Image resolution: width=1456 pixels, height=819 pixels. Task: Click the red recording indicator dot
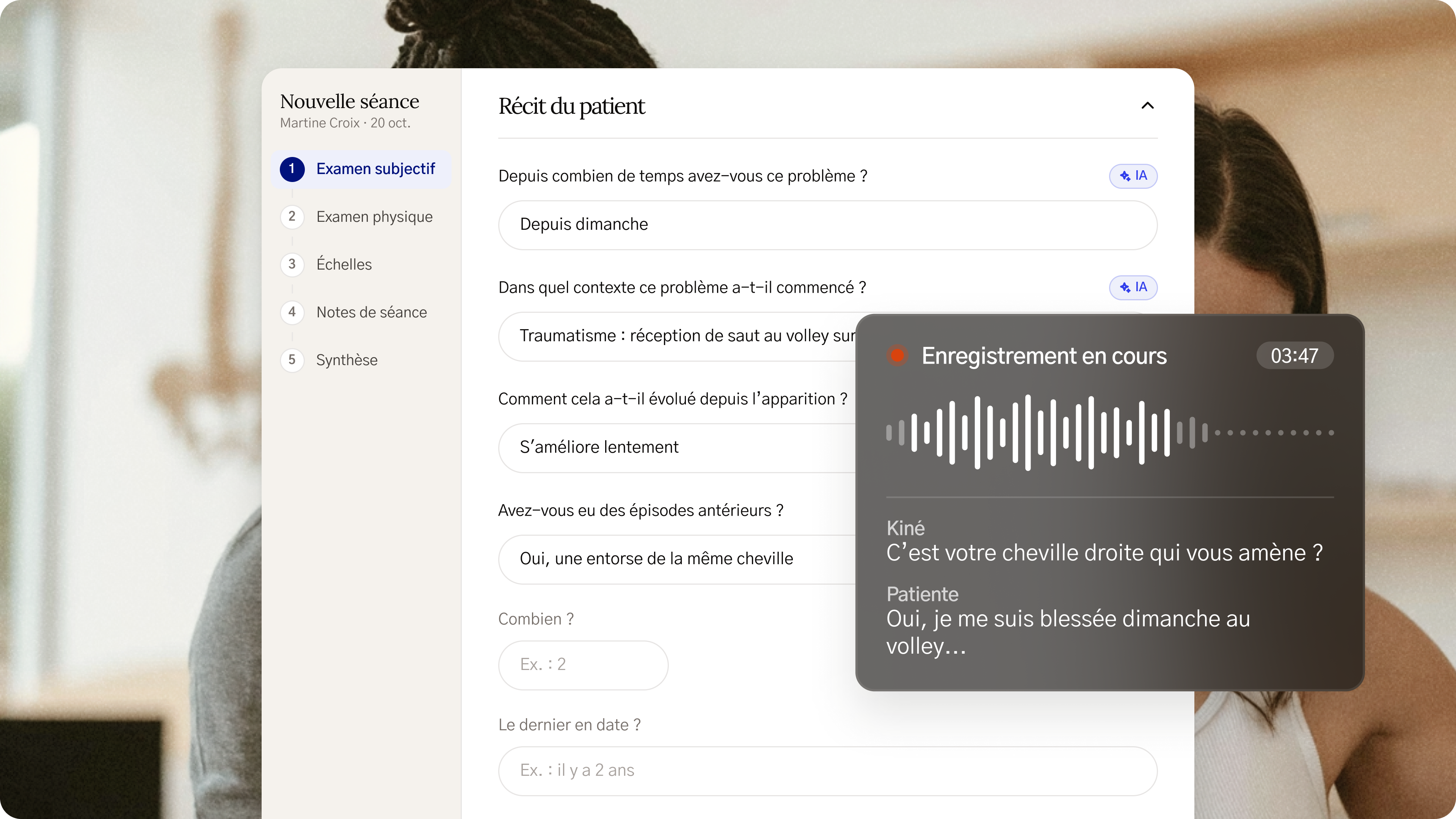click(x=897, y=356)
